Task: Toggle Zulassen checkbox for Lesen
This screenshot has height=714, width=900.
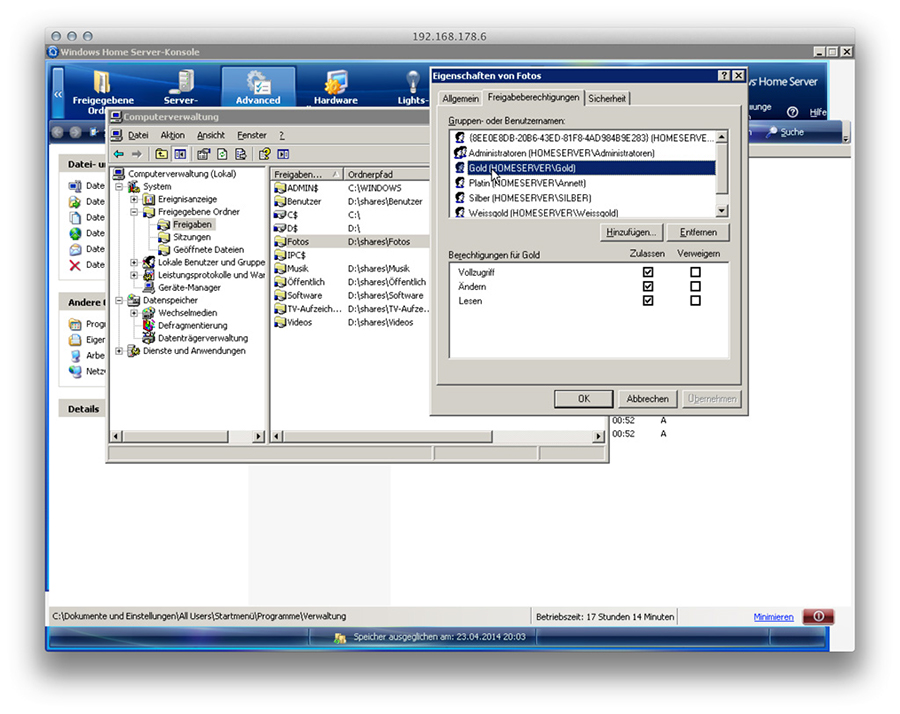Action: (648, 301)
